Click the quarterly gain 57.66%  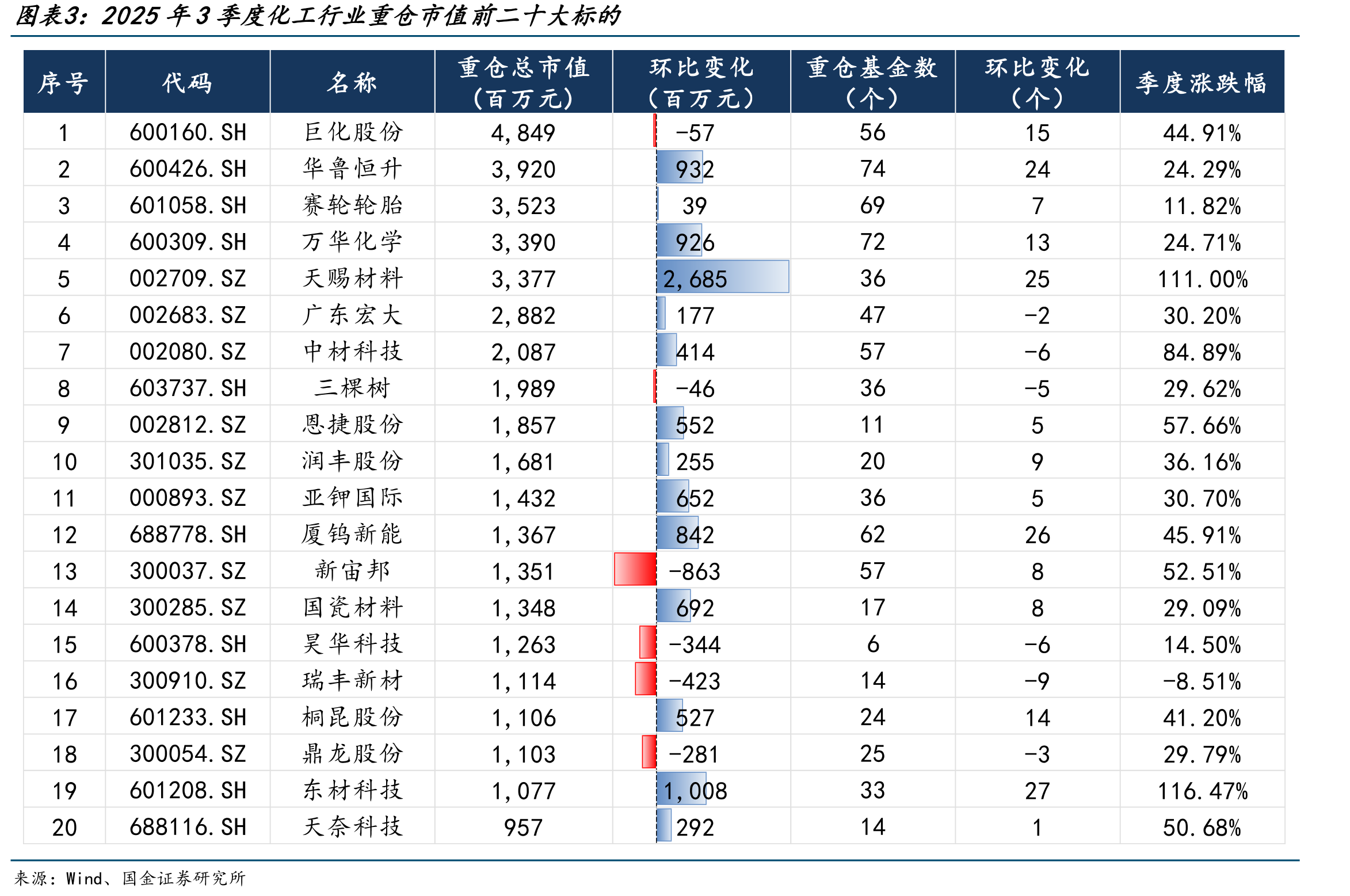point(1202,425)
